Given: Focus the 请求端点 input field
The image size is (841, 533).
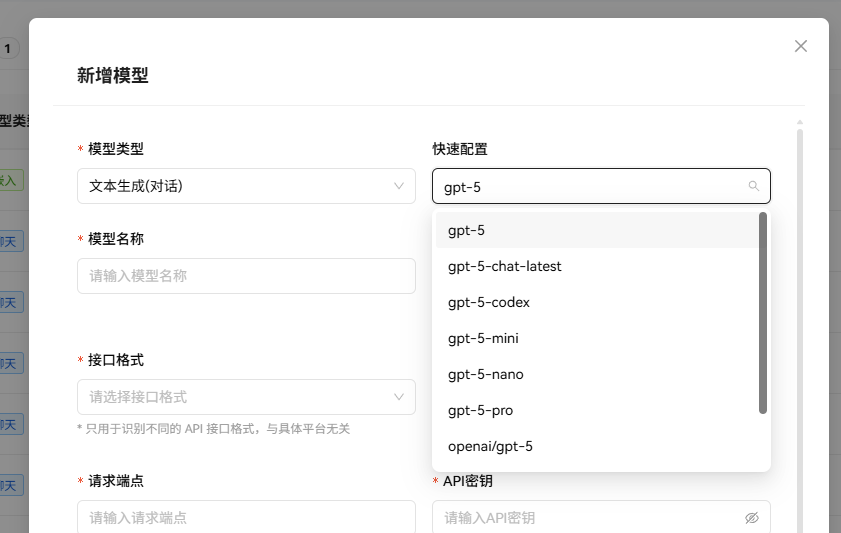Looking at the screenshot, I should point(246,517).
